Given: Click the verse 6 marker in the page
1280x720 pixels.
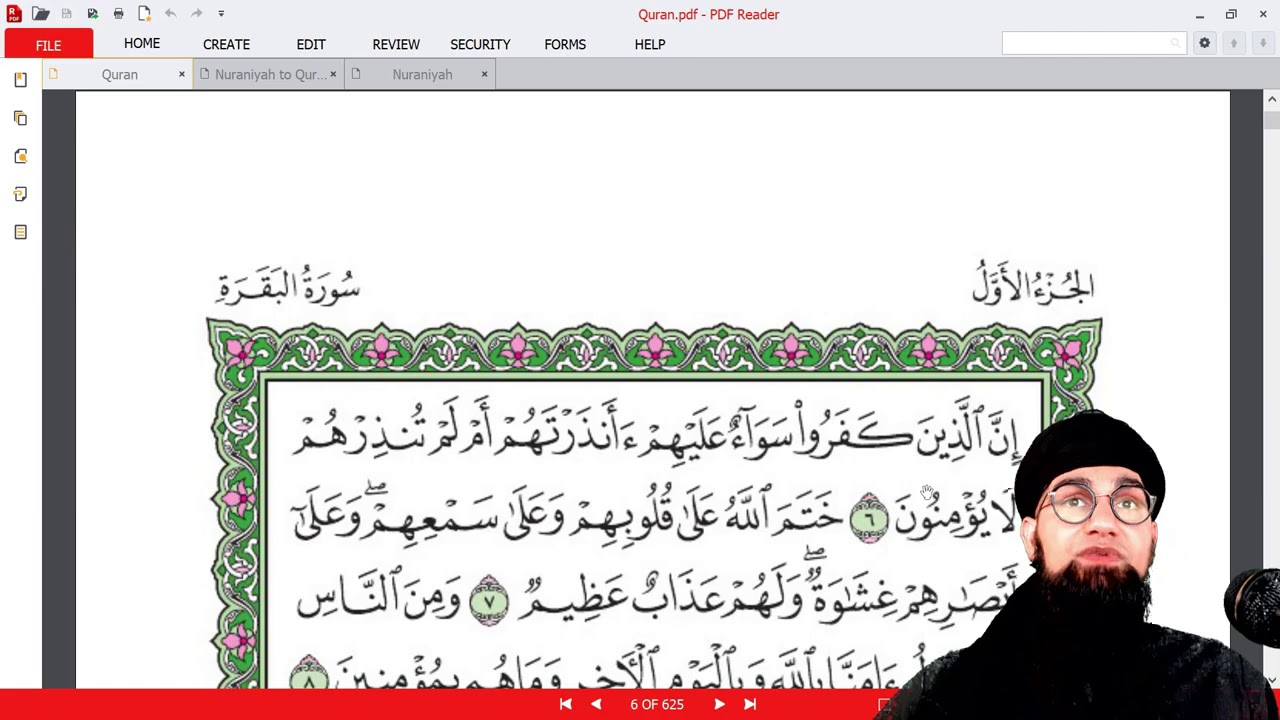Looking at the screenshot, I should 869,518.
